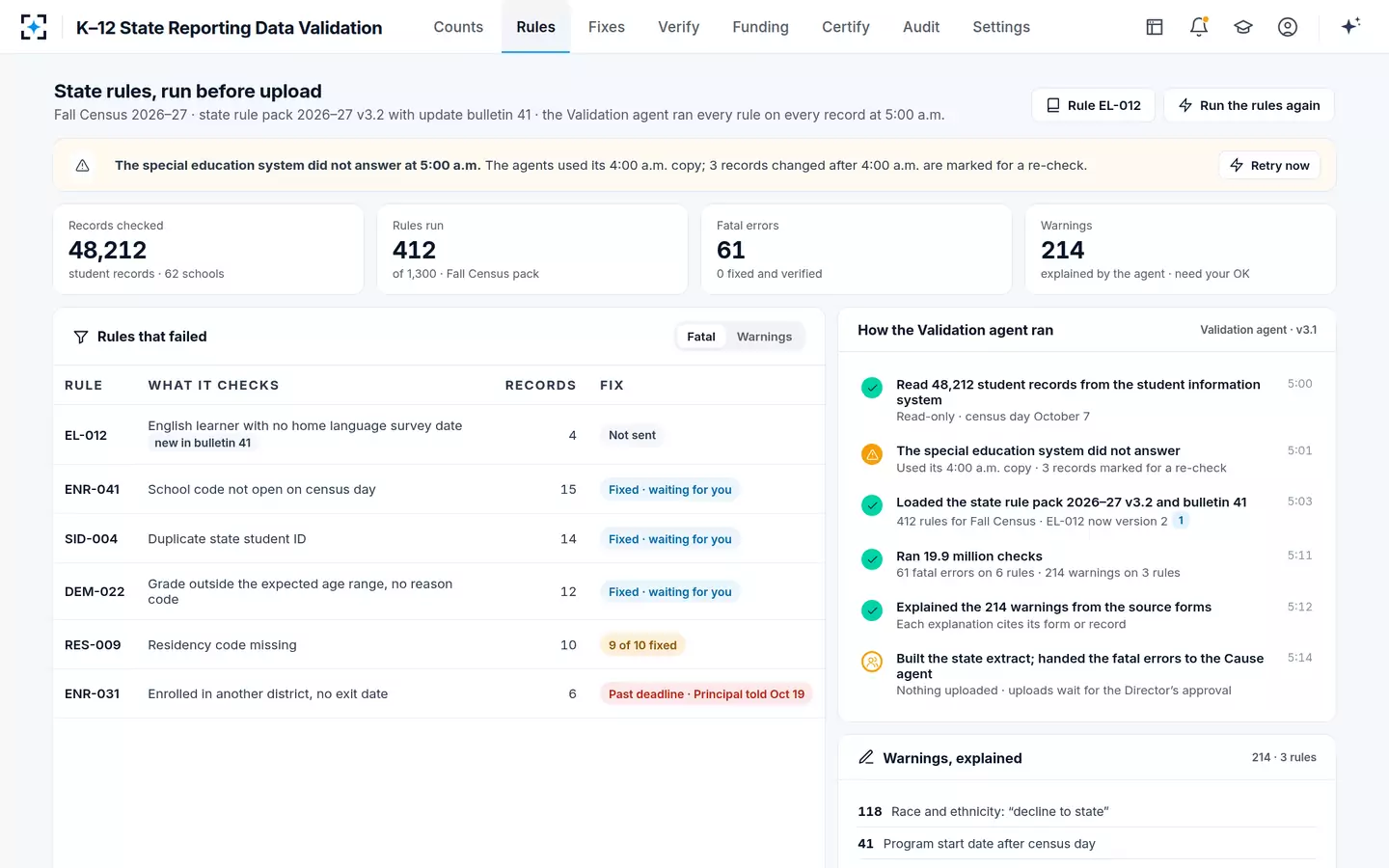This screenshot has height=868, width=1389.
Task: Click the Fixed · waiting for you chip for SID-004
Action: tap(669, 539)
